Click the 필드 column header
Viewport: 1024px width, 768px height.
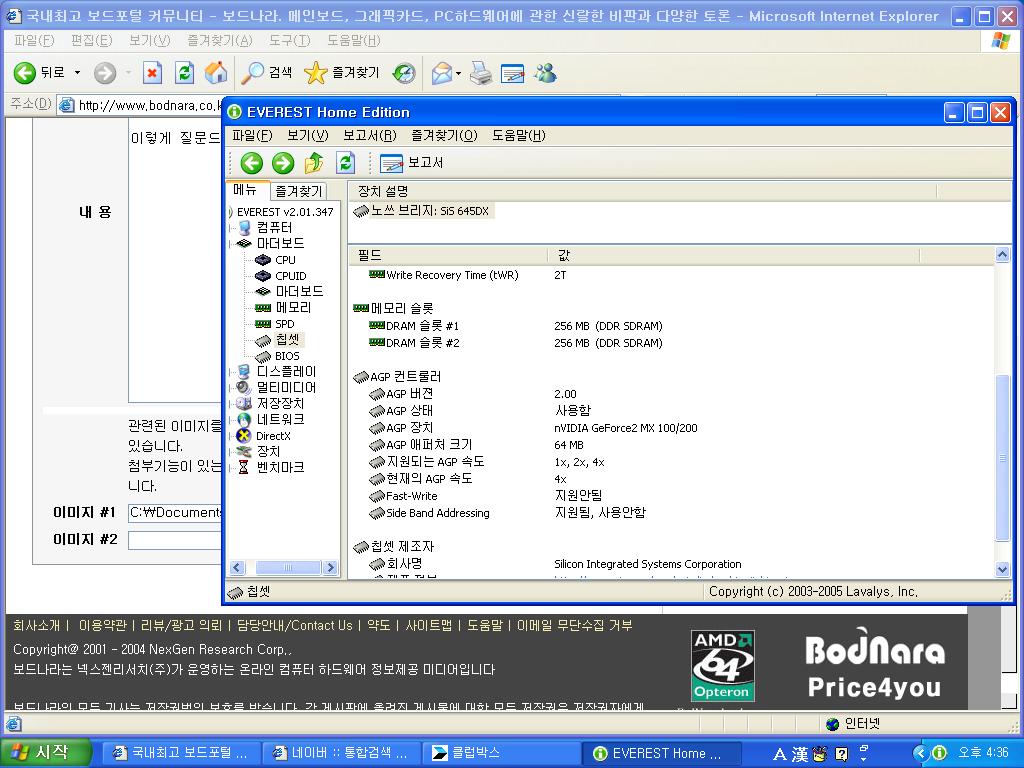pos(448,255)
